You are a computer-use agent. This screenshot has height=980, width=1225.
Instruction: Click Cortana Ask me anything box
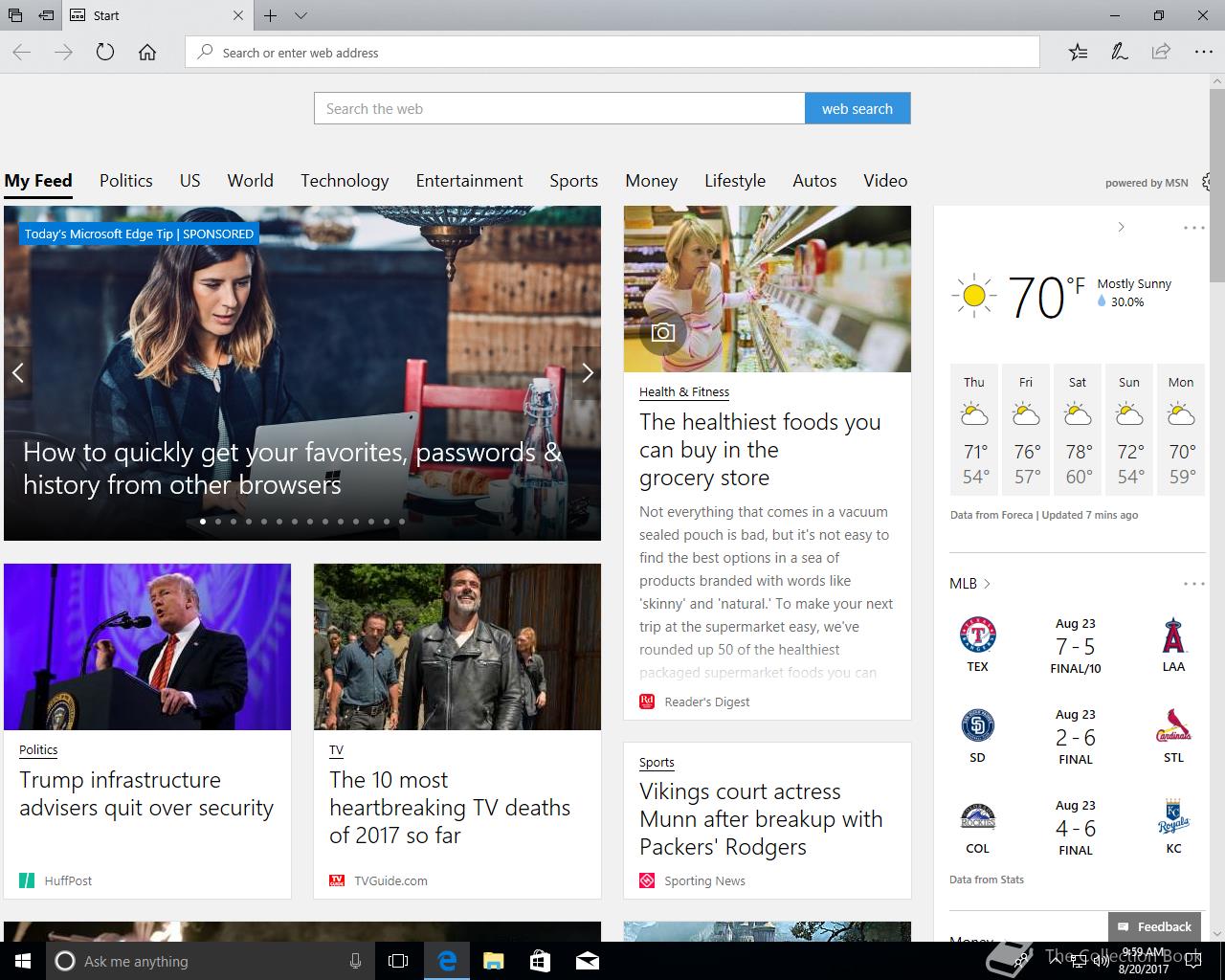[211, 961]
